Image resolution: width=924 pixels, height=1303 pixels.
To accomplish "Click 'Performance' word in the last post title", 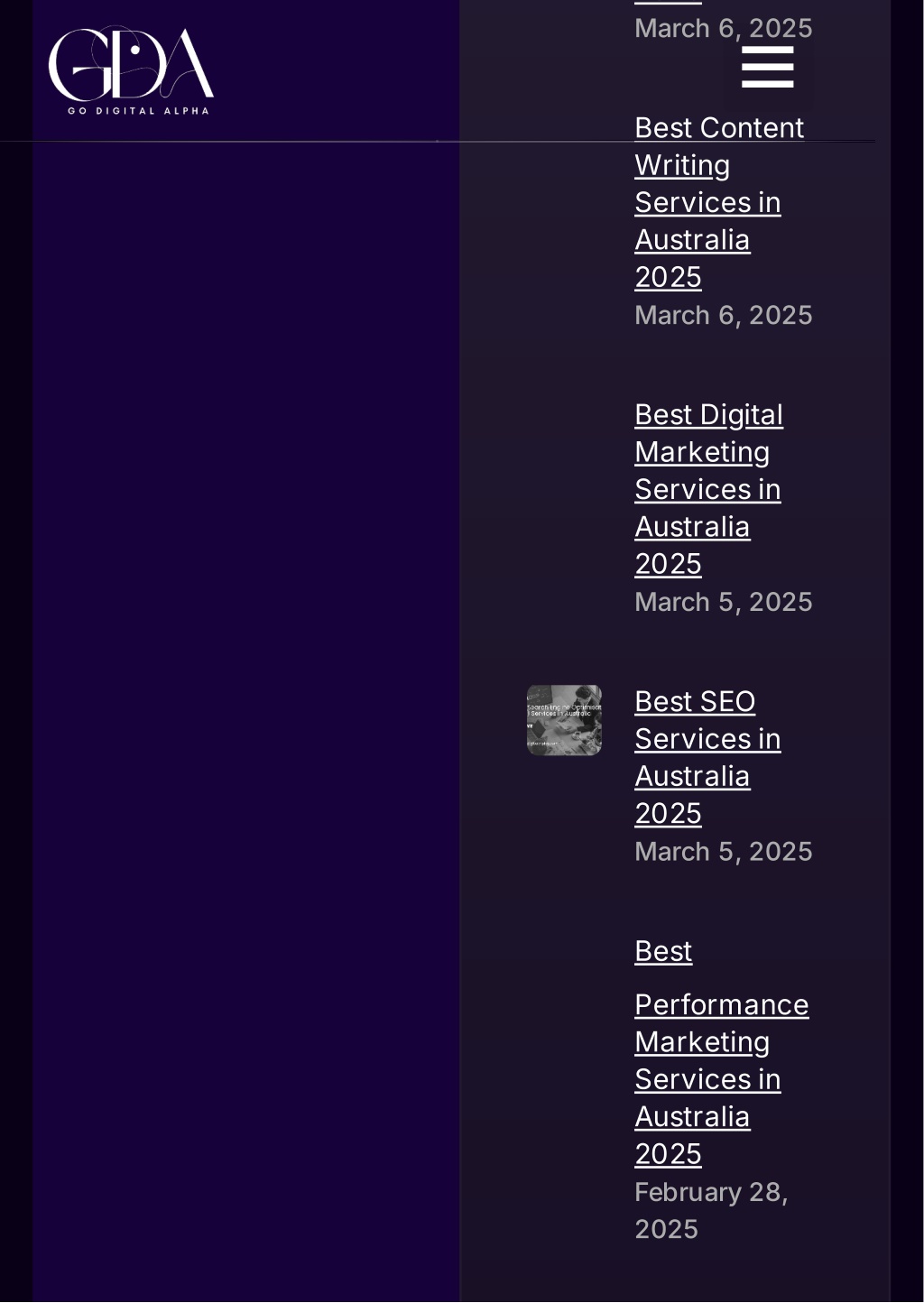I will pos(721,1004).
